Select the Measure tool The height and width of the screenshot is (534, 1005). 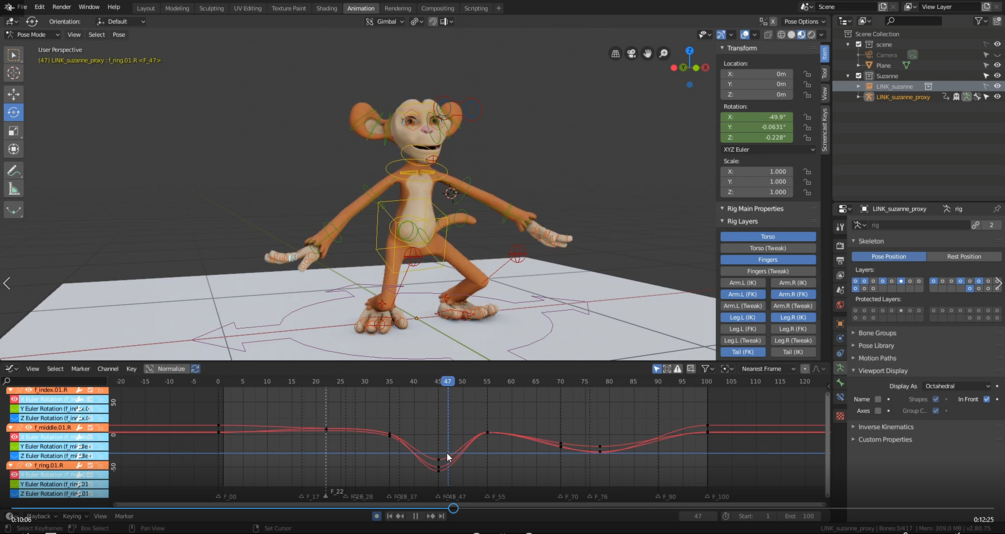13,188
